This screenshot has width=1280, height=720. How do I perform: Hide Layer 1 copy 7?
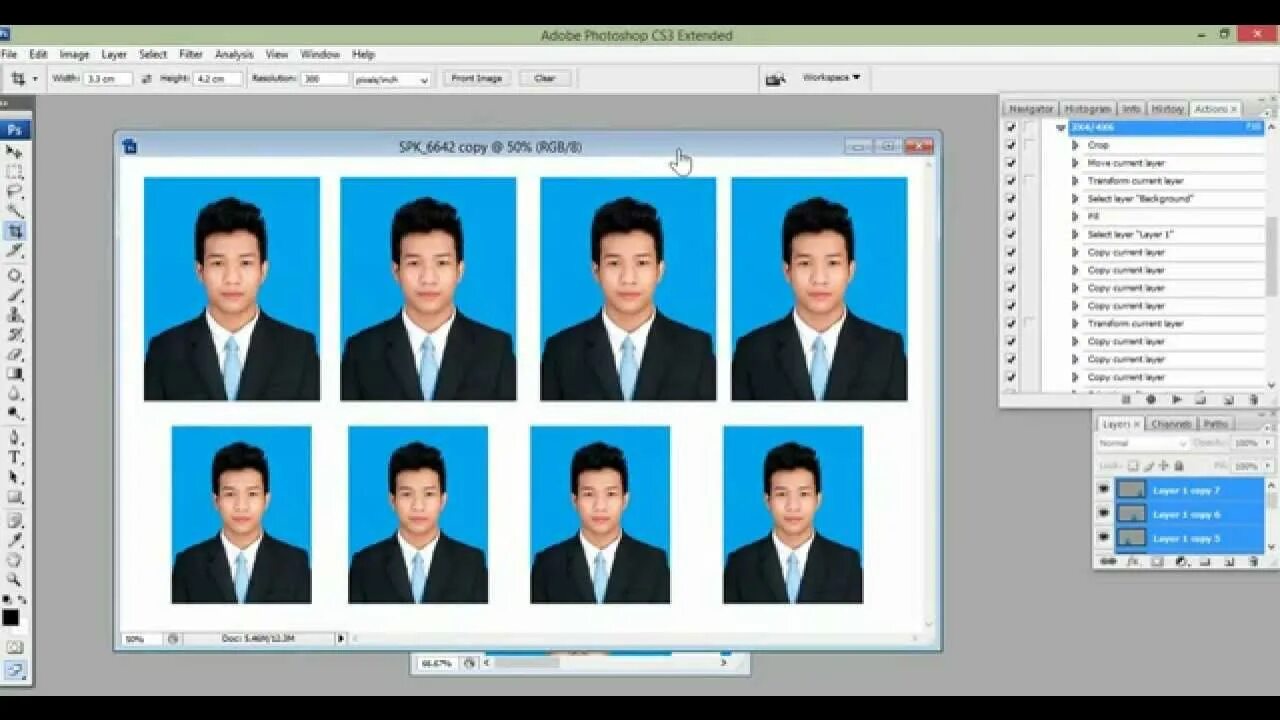tap(1104, 490)
